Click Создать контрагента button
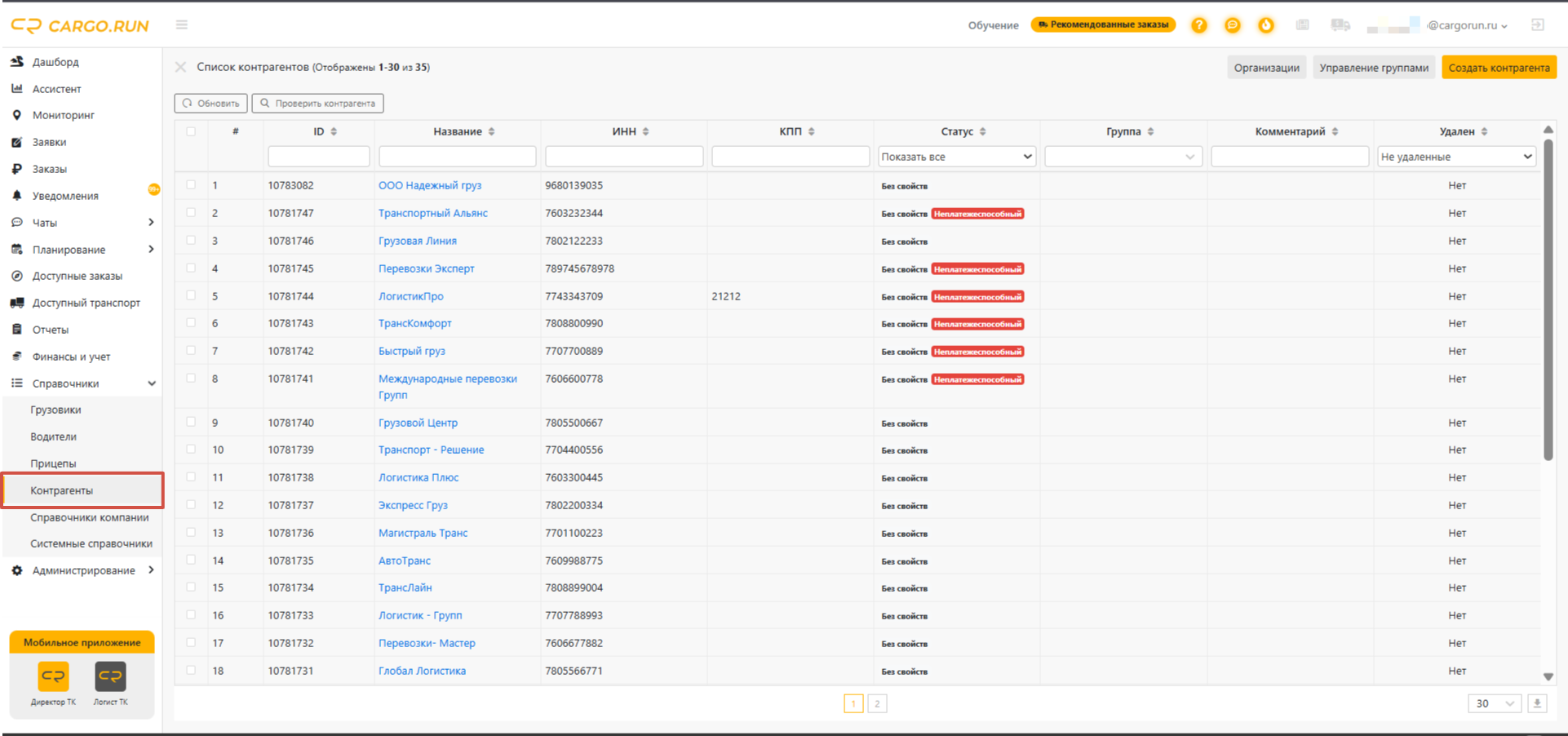1568x736 pixels. [1499, 68]
